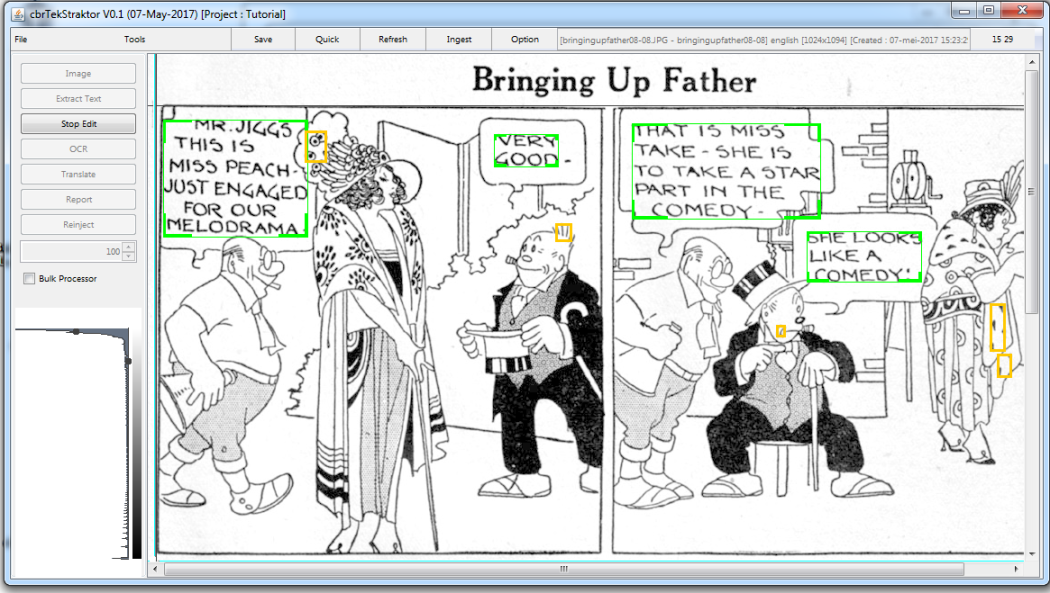Screen dimensions: 1050x593
Task: Maximize the cbrTekStraktor window
Action: click(x=989, y=10)
